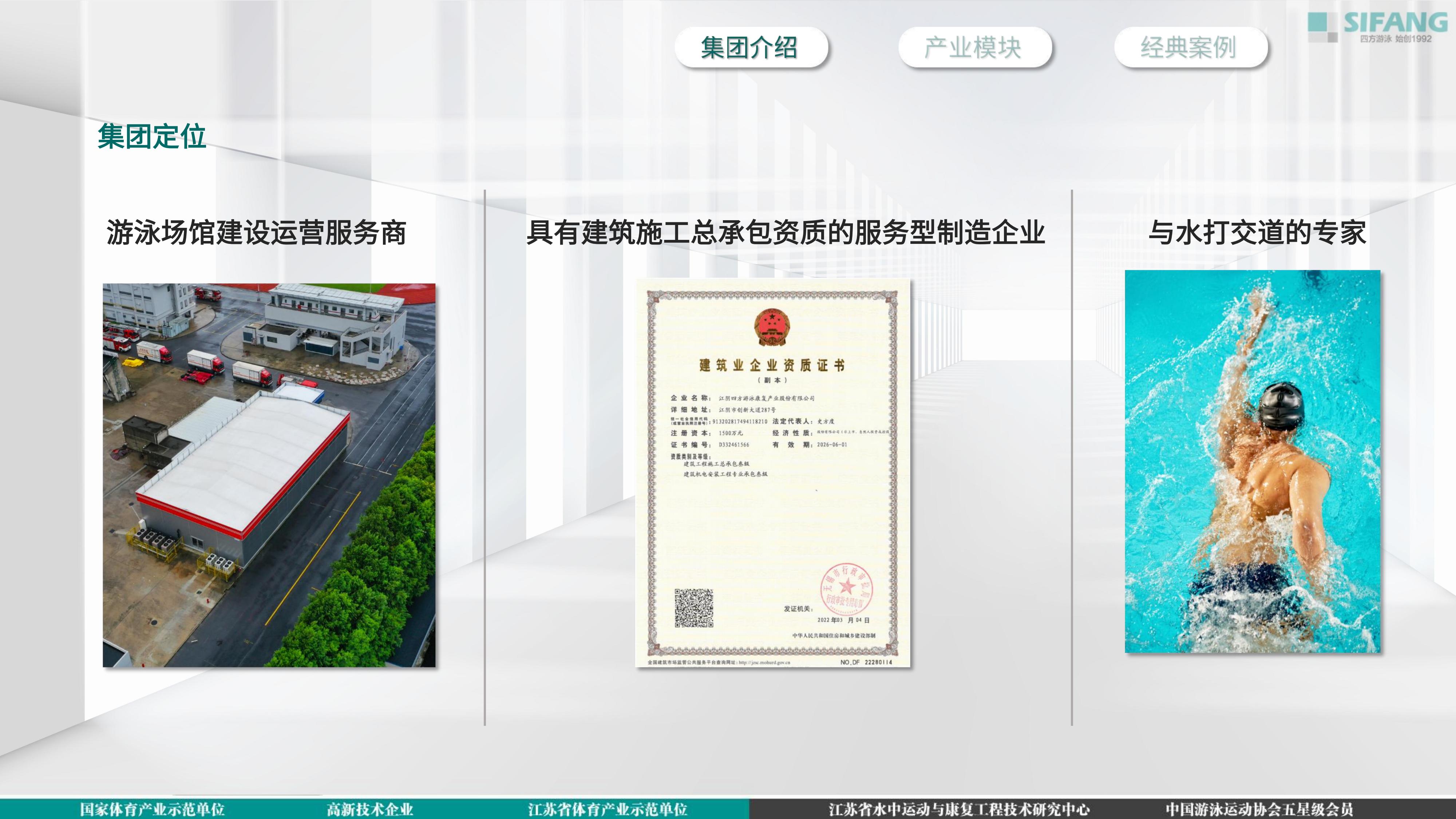Click the 集团定位 heading
This screenshot has width=1456, height=819.
(151, 136)
